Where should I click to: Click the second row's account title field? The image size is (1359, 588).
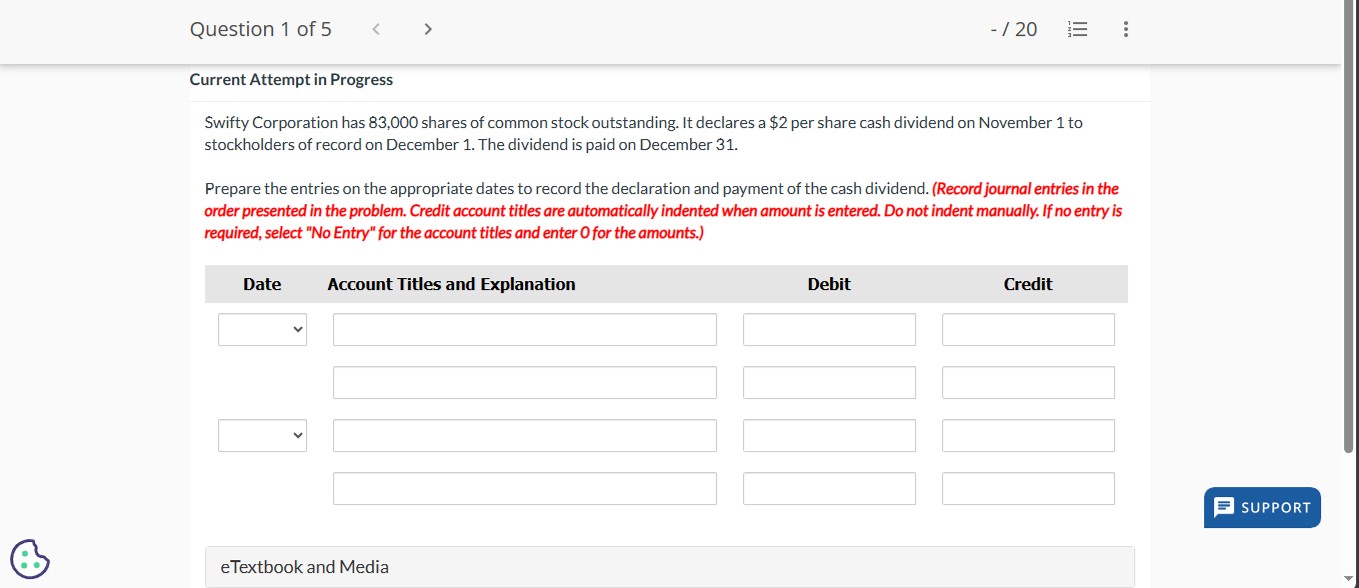click(x=524, y=381)
